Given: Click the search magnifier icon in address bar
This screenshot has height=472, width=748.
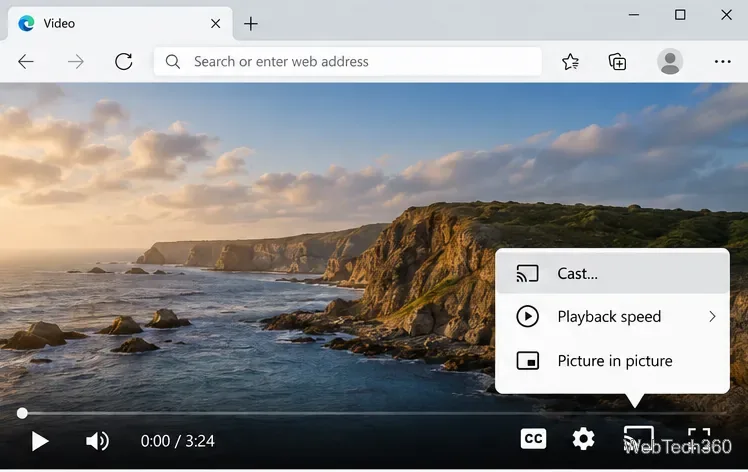Looking at the screenshot, I should coord(173,62).
